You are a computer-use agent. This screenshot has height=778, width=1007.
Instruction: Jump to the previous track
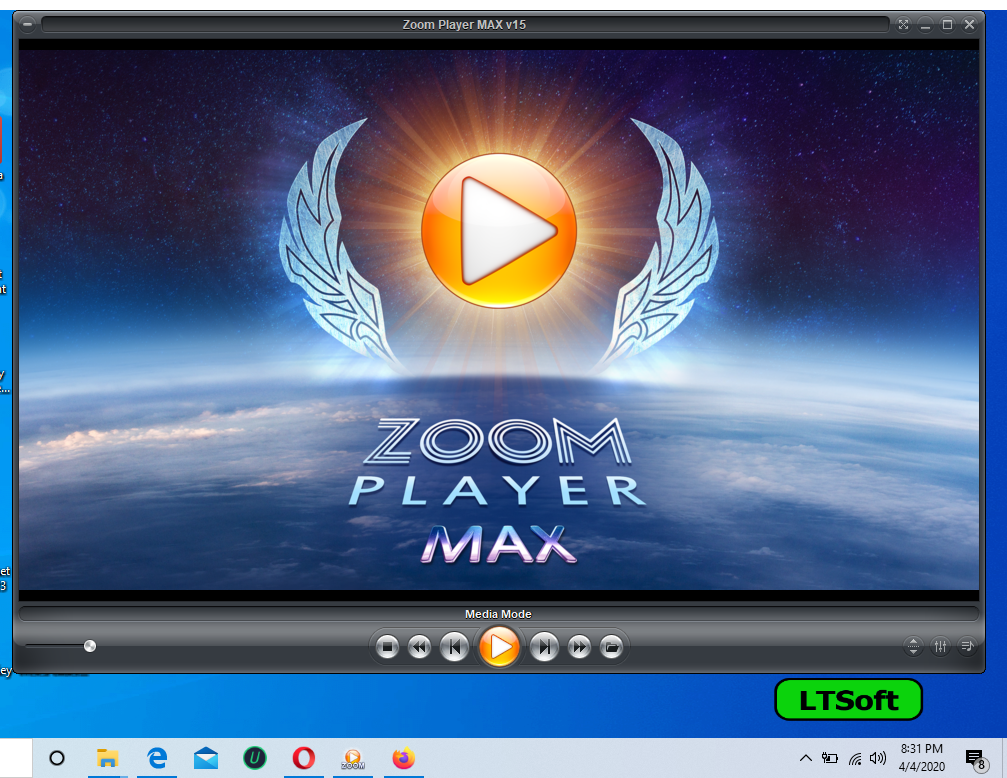(x=454, y=647)
